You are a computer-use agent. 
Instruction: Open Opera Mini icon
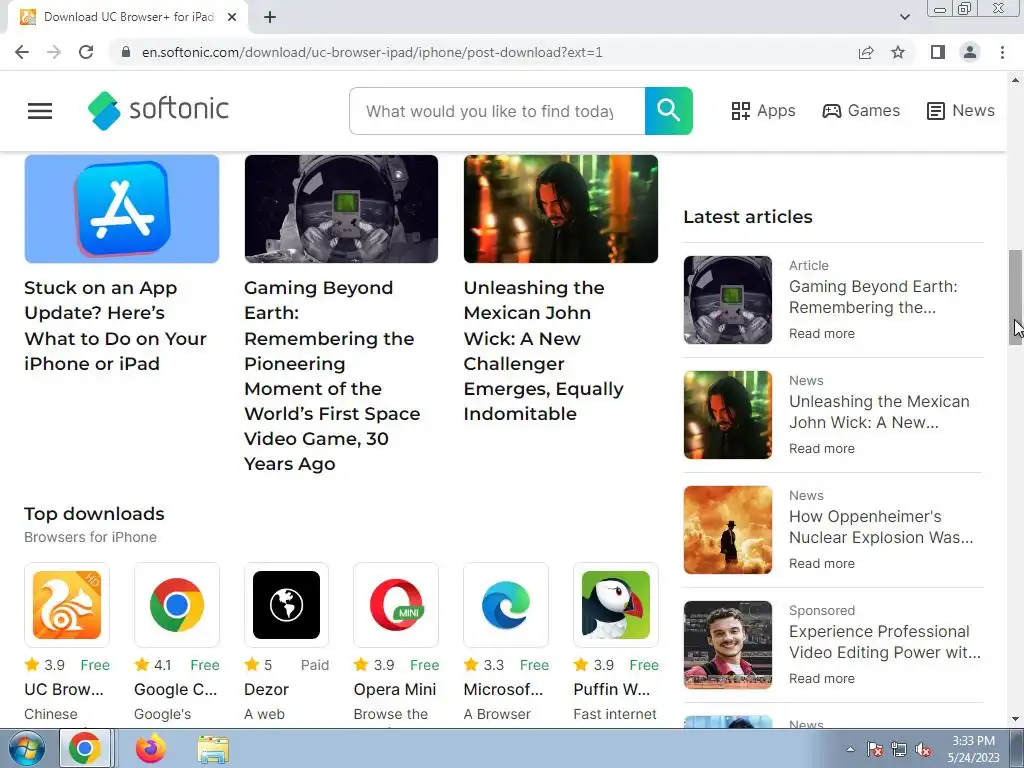click(396, 605)
